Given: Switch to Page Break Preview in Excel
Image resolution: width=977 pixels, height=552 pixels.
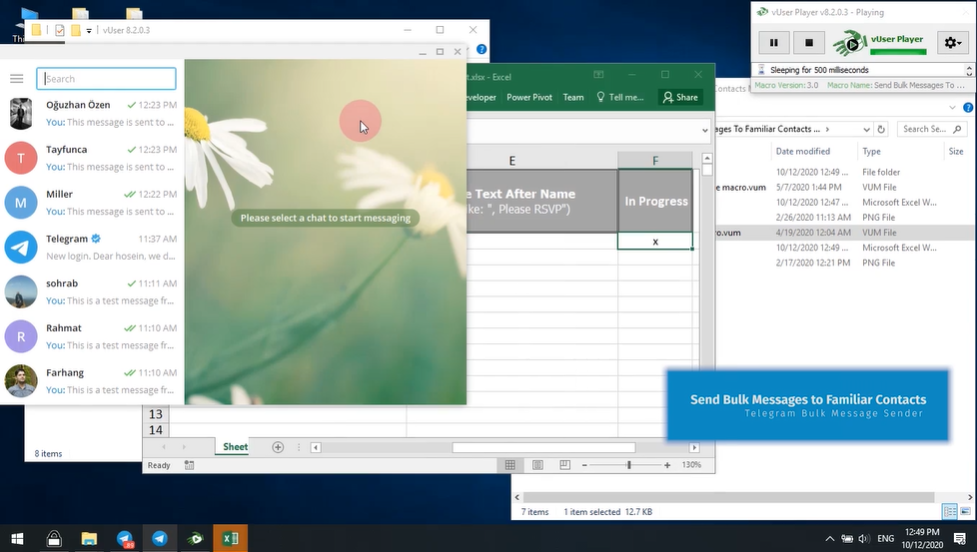Looking at the screenshot, I should pos(565,465).
